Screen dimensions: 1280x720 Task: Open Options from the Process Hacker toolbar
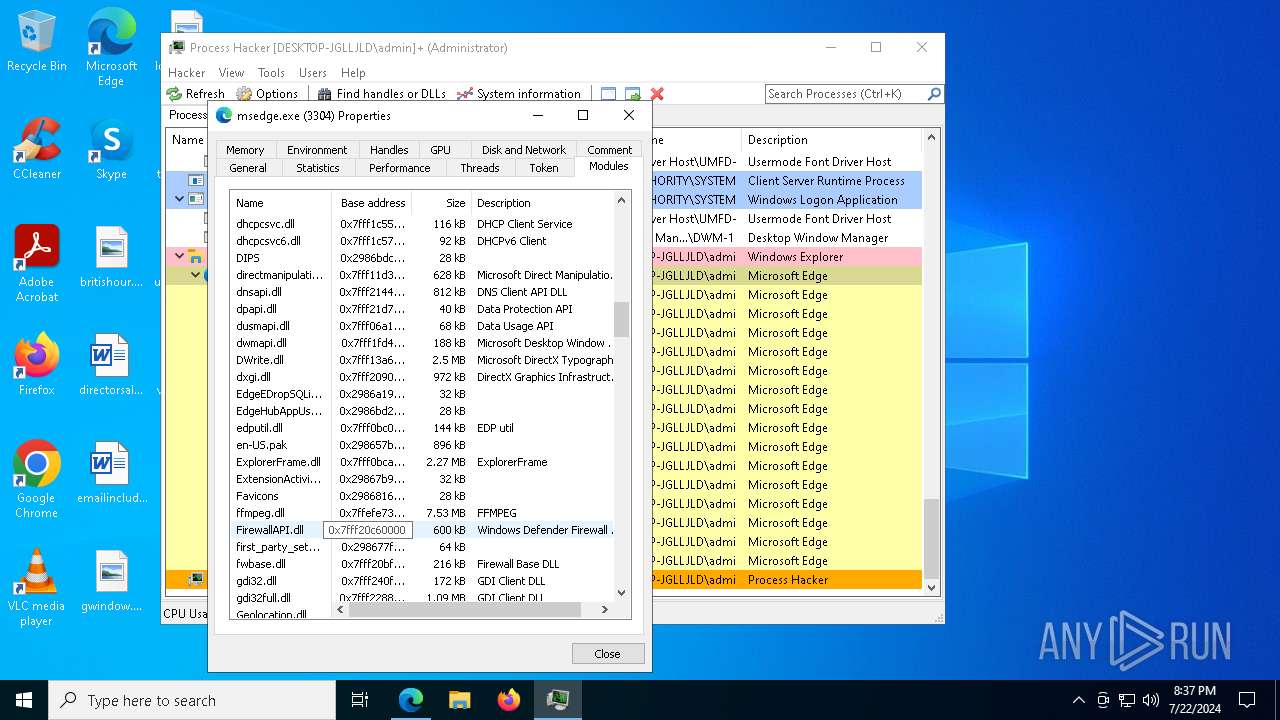[267, 94]
